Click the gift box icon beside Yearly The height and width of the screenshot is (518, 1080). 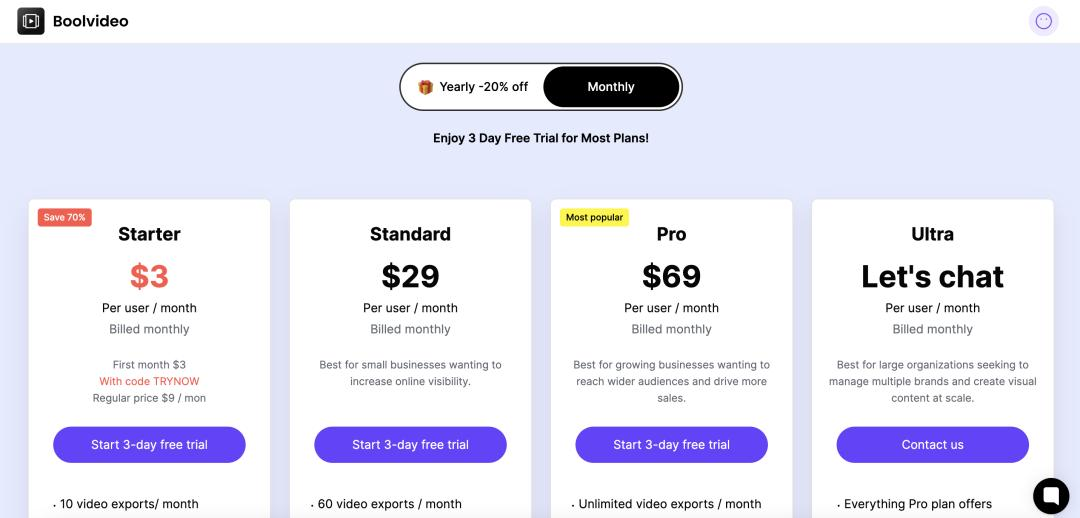[426, 87]
